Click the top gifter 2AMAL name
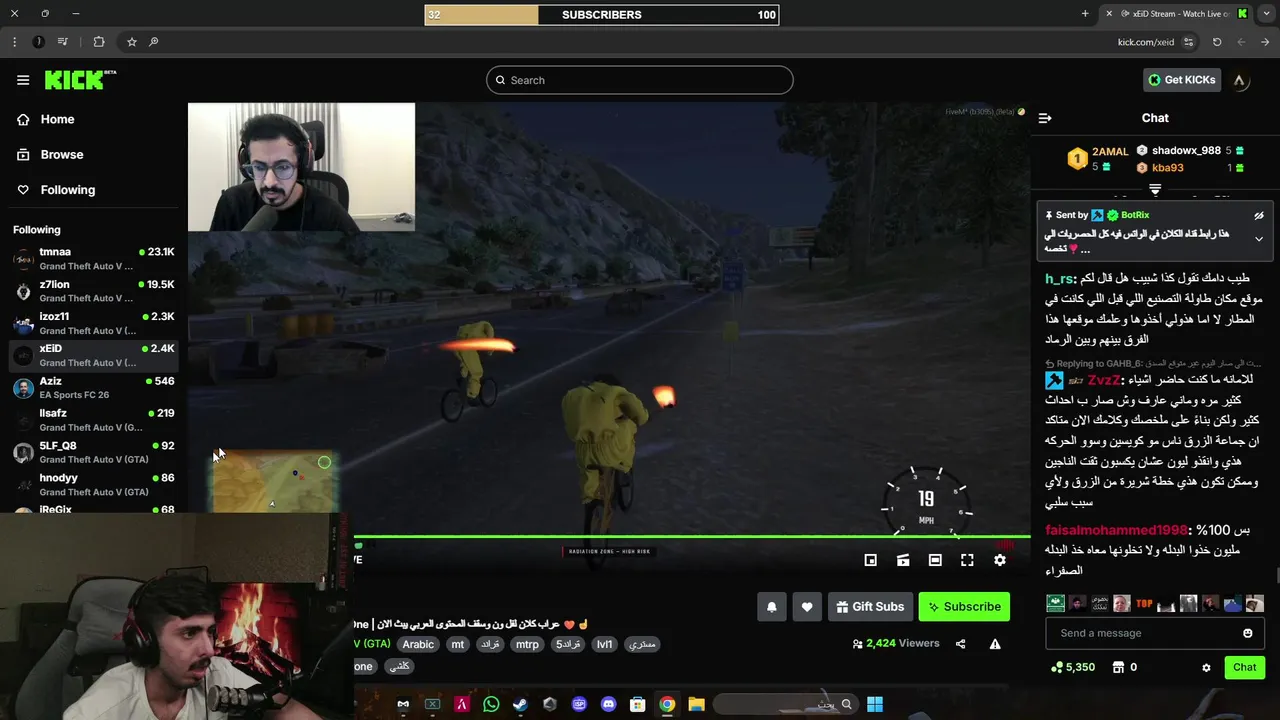 coord(1110,152)
